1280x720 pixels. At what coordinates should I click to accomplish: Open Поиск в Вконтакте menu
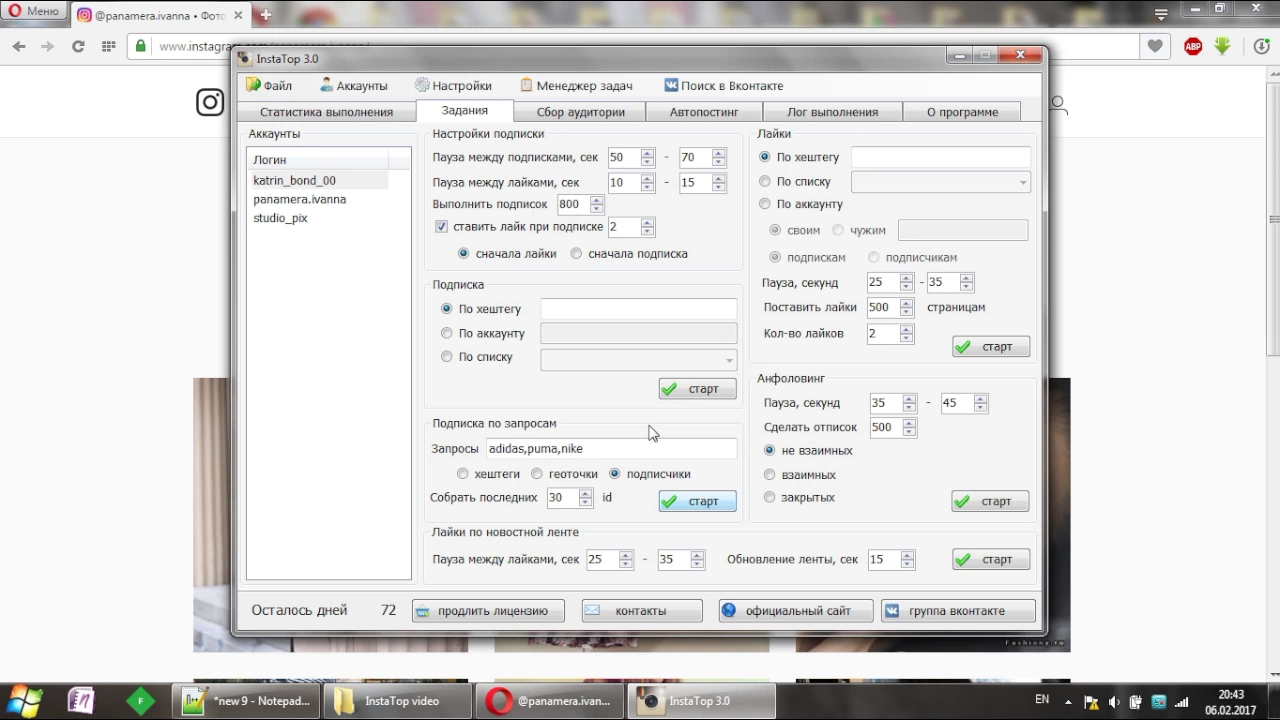pyautogui.click(x=724, y=86)
